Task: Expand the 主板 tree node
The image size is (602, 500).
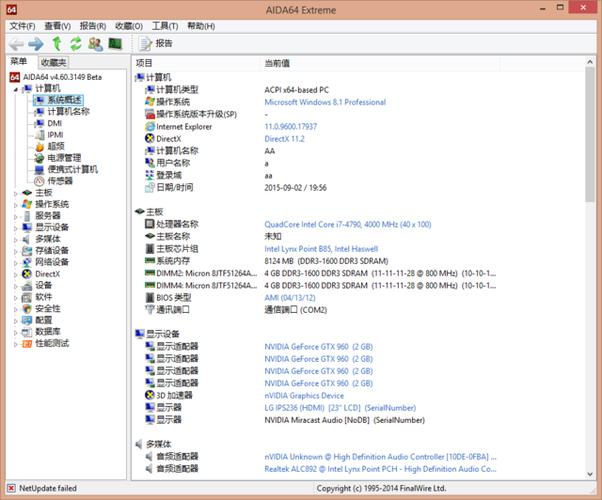Action: tap(16, 194)
